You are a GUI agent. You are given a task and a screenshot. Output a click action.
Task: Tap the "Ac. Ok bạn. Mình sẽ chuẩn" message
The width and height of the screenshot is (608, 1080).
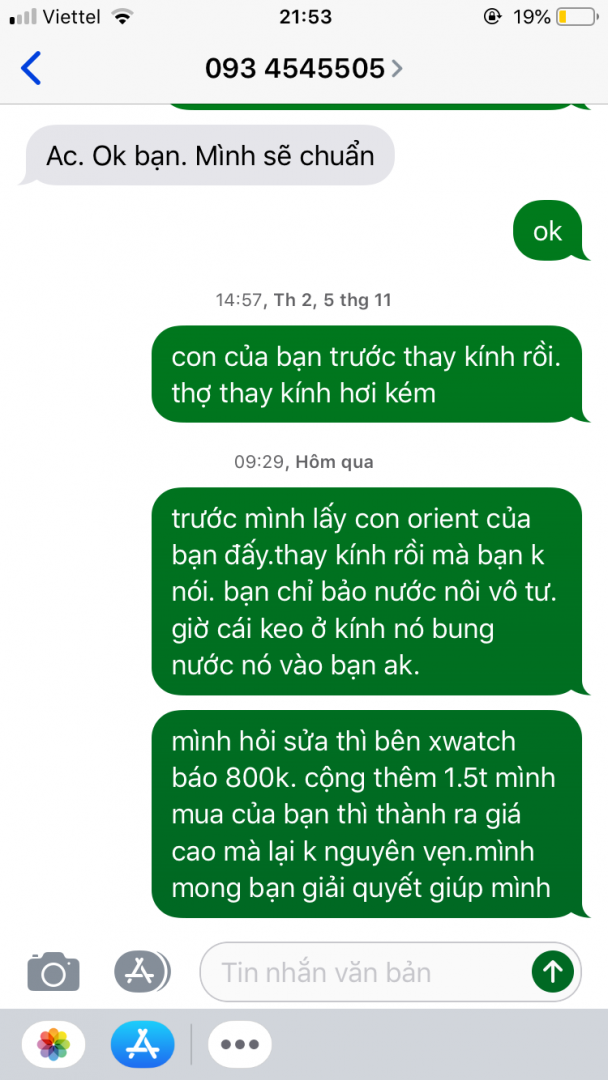point(209,156)
